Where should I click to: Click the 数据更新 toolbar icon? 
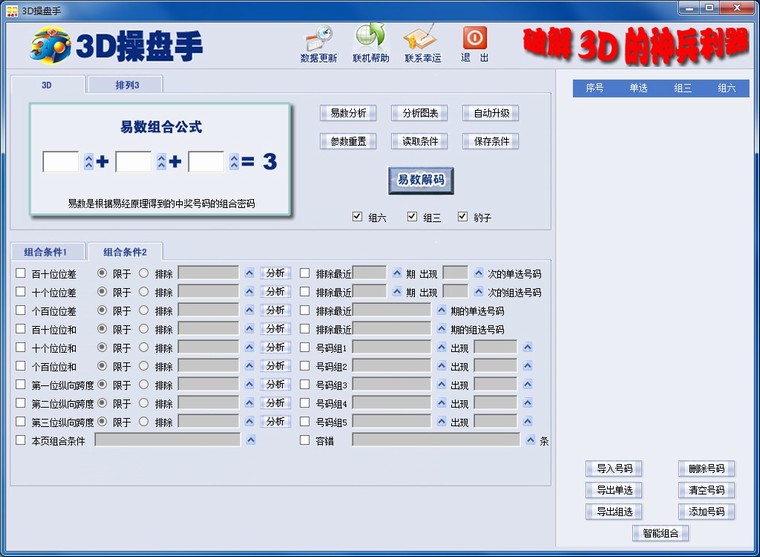tap(318, 38)
